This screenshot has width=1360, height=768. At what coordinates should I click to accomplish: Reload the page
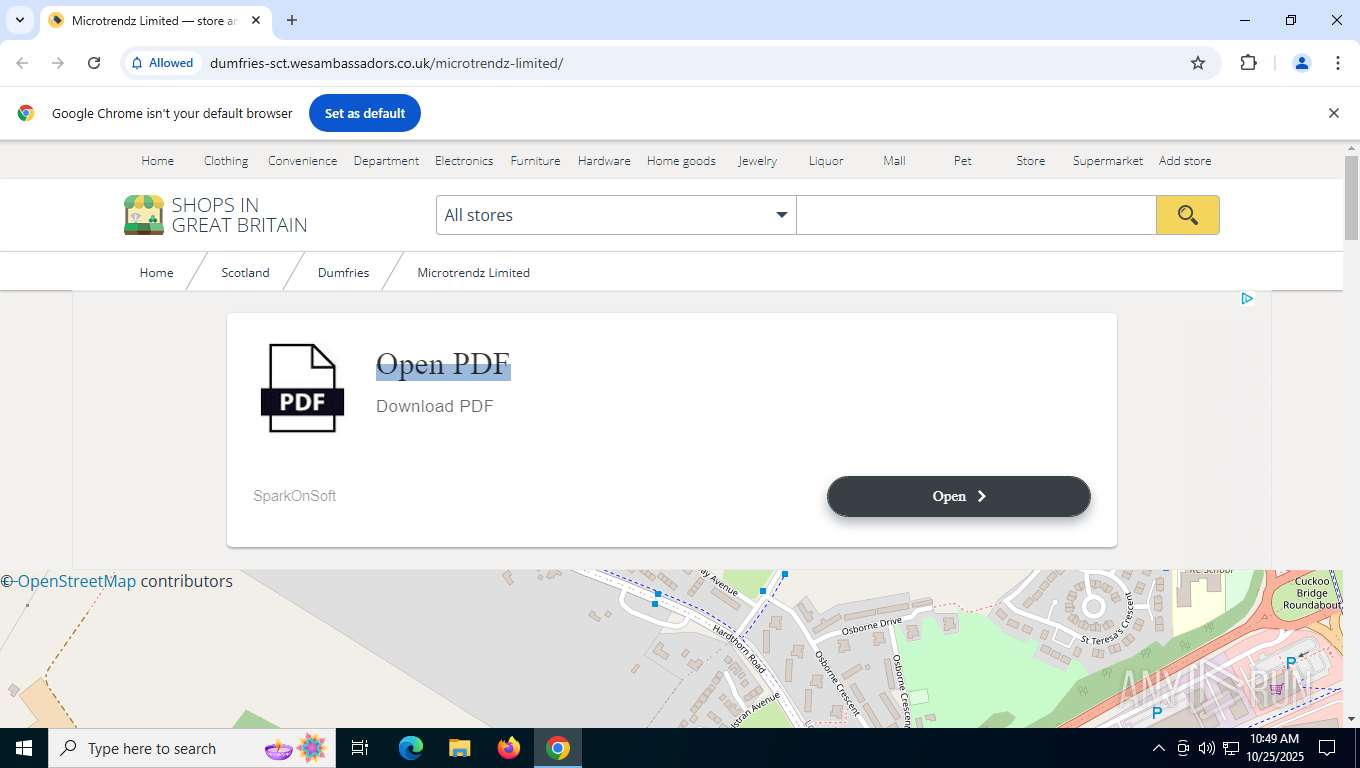point(94,63)
